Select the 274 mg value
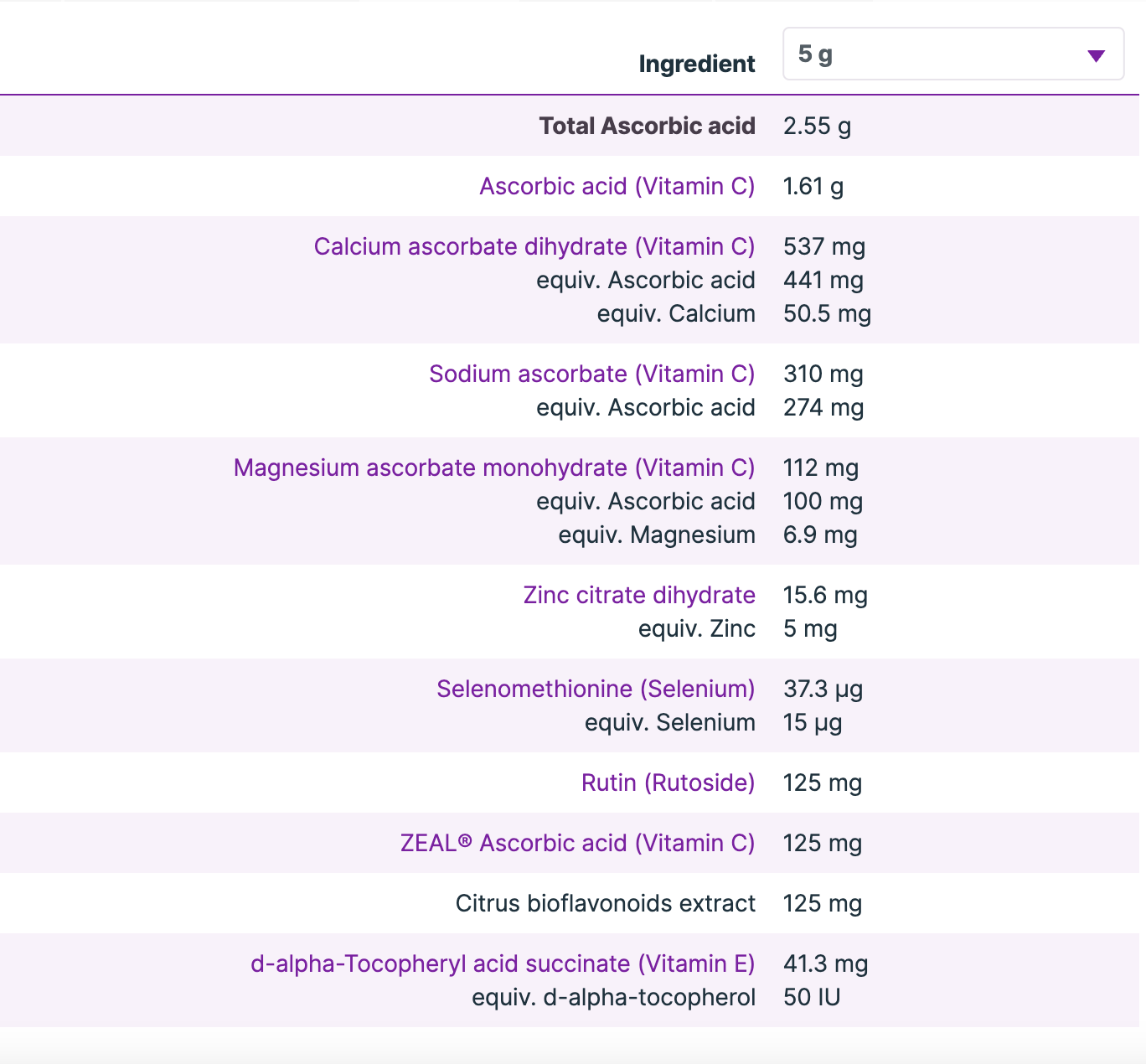The image size is (1146, 1064). 823,407
